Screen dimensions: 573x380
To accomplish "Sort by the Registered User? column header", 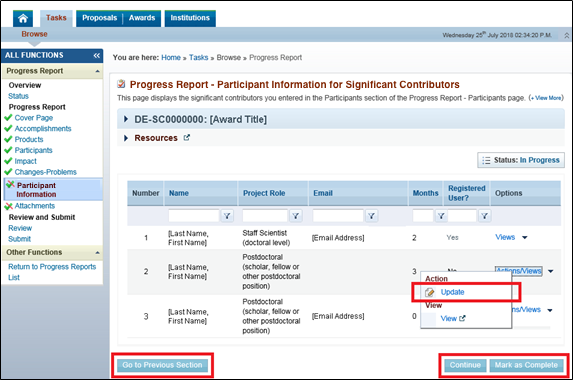I will coord(467,193).
